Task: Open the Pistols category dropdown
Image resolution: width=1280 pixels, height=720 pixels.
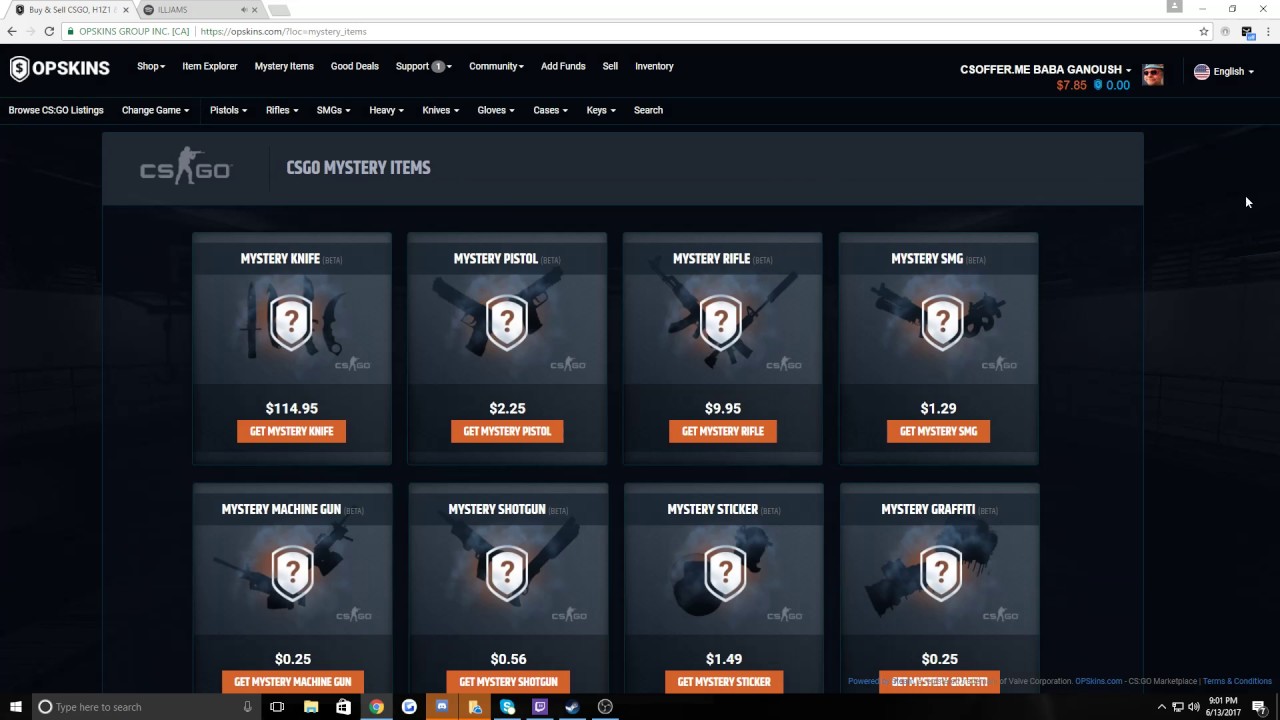Action: tap(228, 110)
